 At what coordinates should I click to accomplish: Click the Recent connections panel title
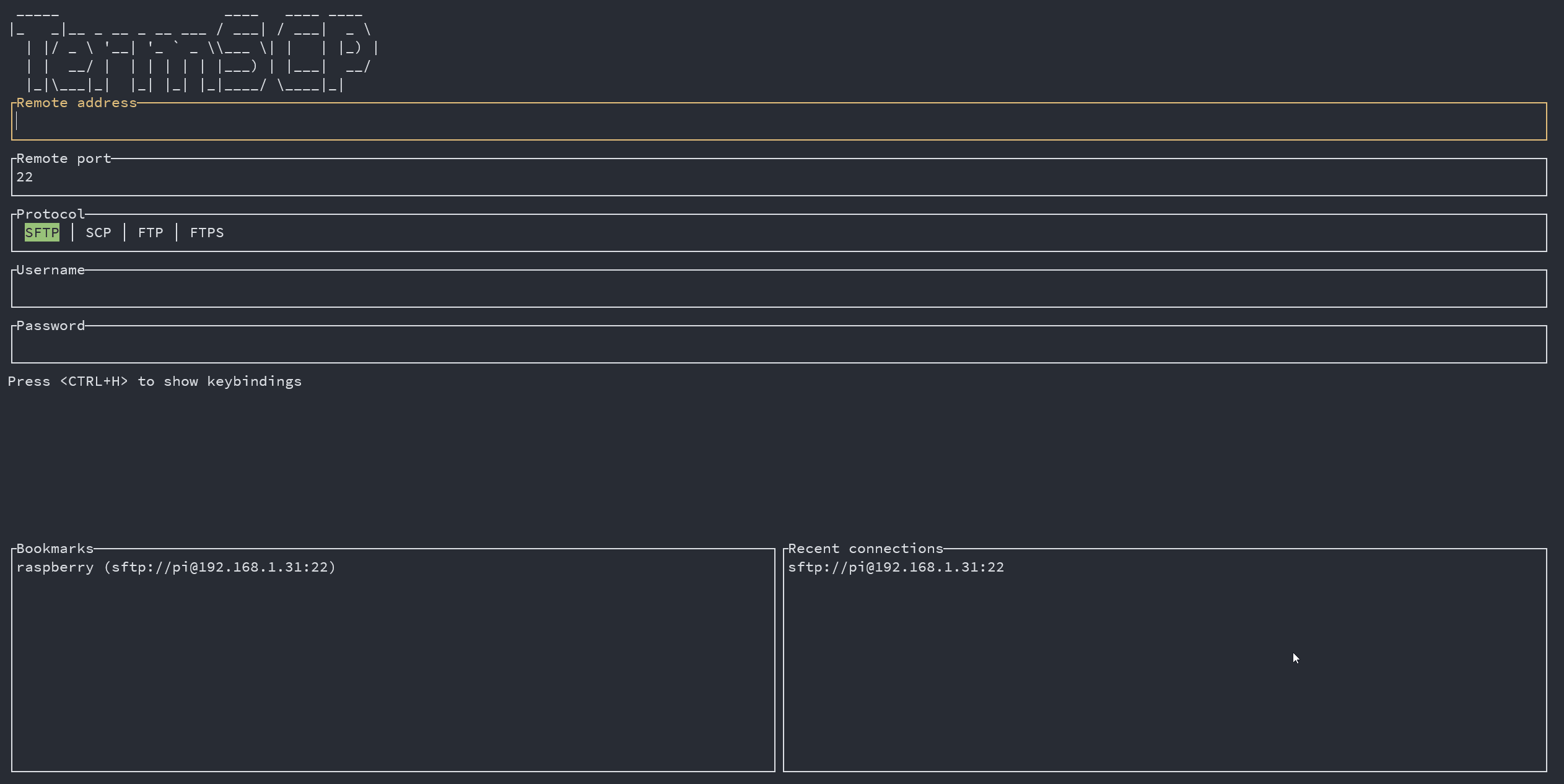click(x=865, y=549)
